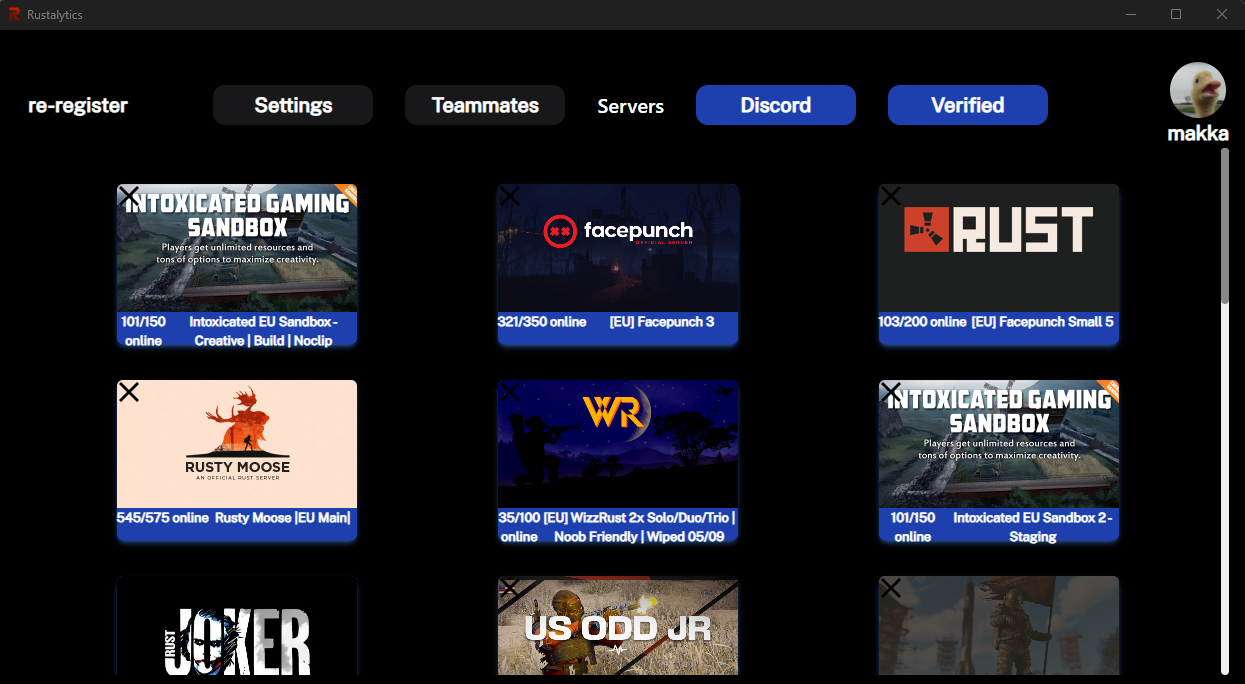
Task: Click the re-register link
Action: pos(78,105)
